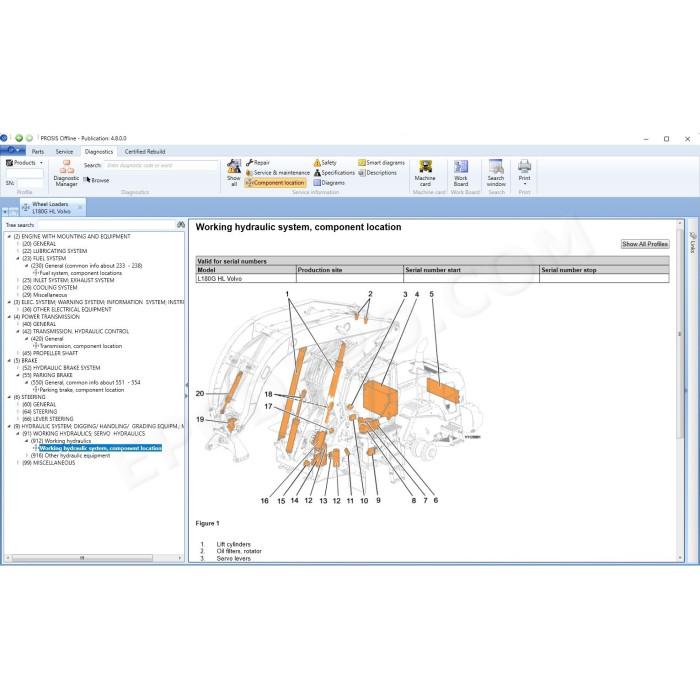
Task: Click the binoculars tree search icon
Action: click(181, 225)
